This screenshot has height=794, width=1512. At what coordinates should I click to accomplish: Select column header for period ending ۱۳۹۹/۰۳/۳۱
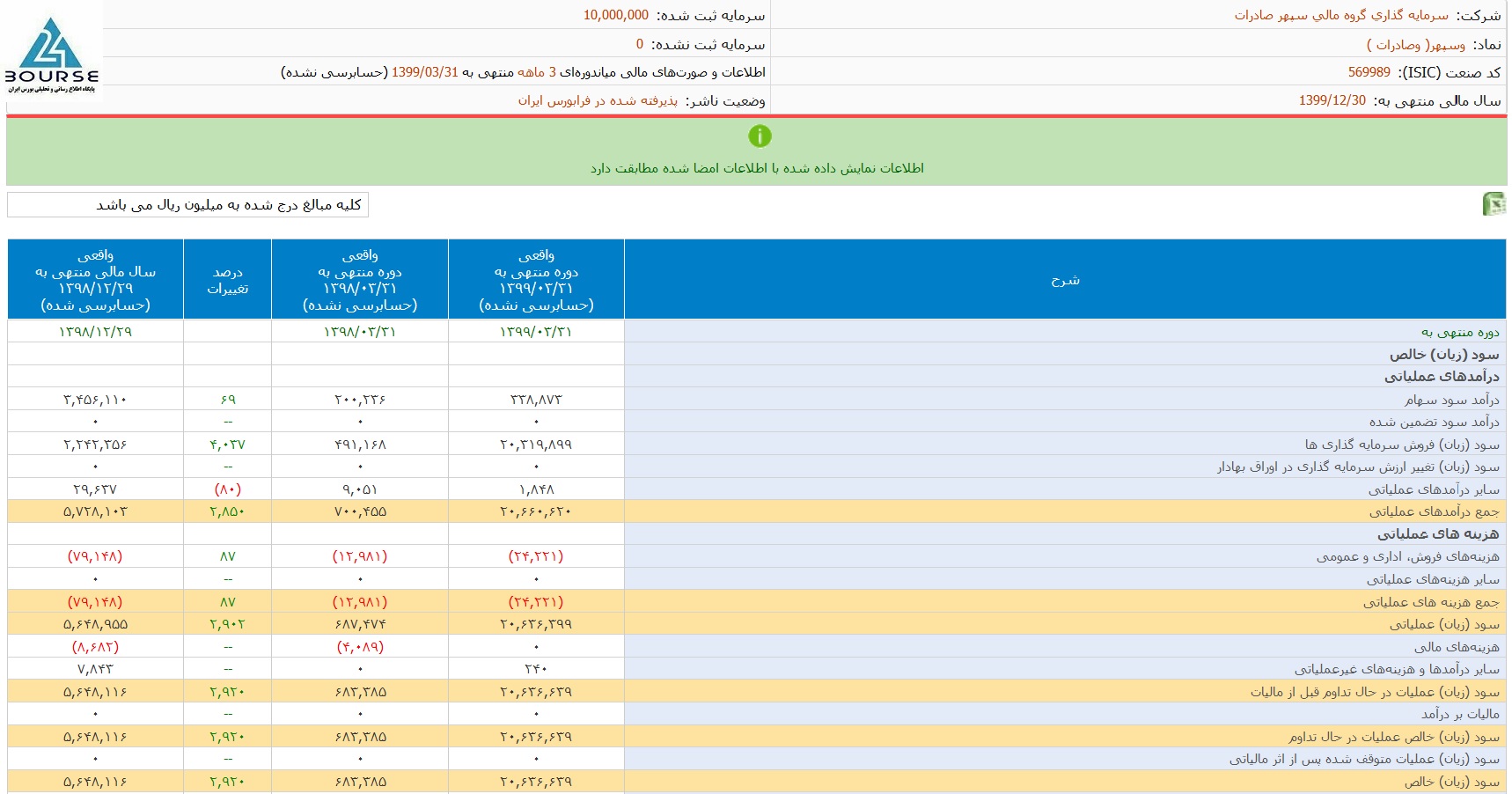[x=536, y=280]
